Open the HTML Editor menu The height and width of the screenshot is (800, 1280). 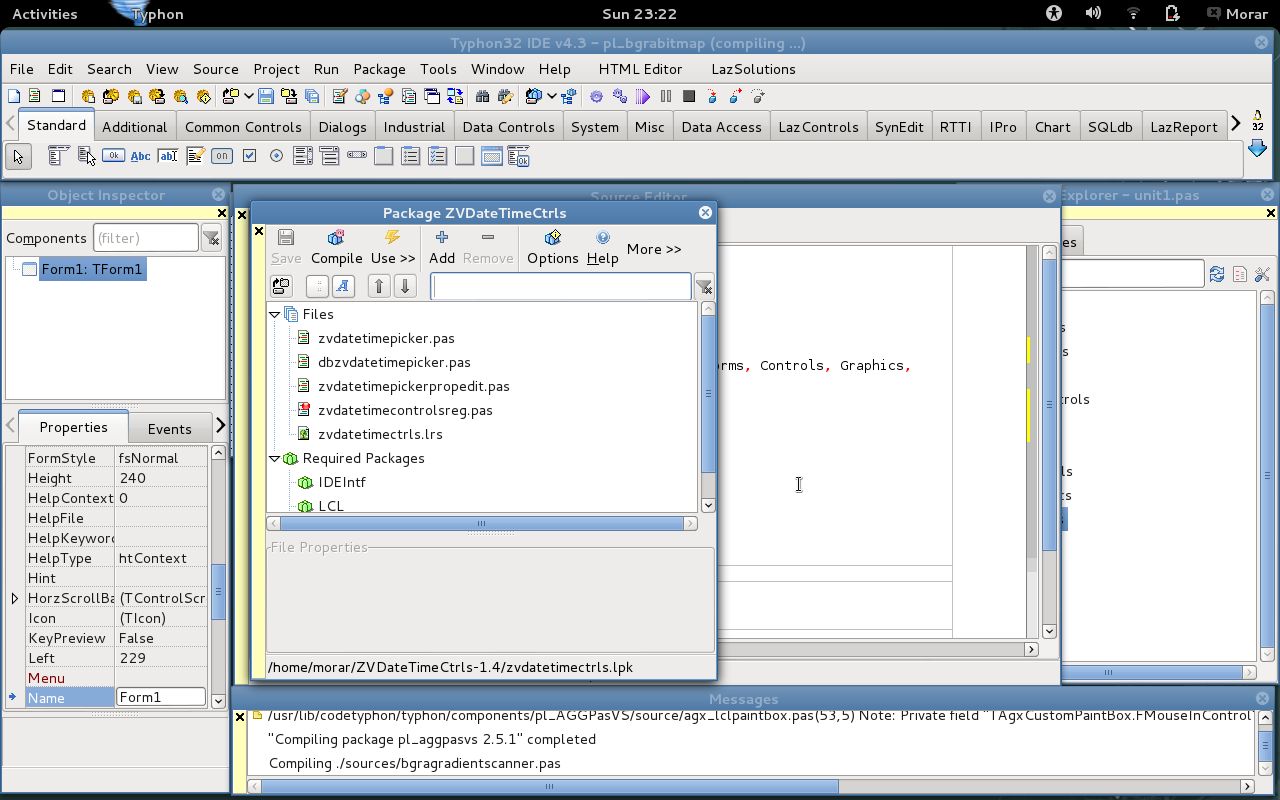coord(640,69)
